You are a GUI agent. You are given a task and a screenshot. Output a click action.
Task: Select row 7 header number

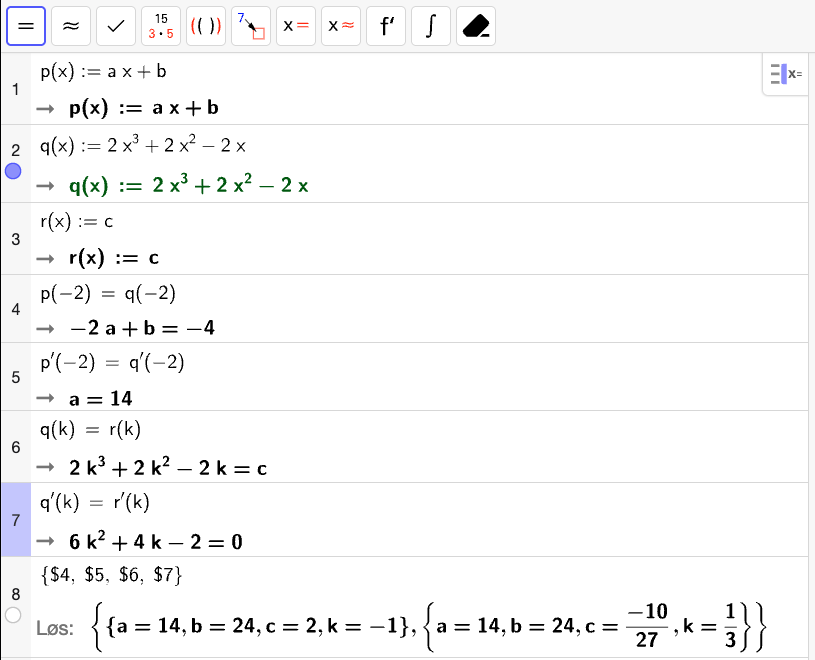point(15,521)
